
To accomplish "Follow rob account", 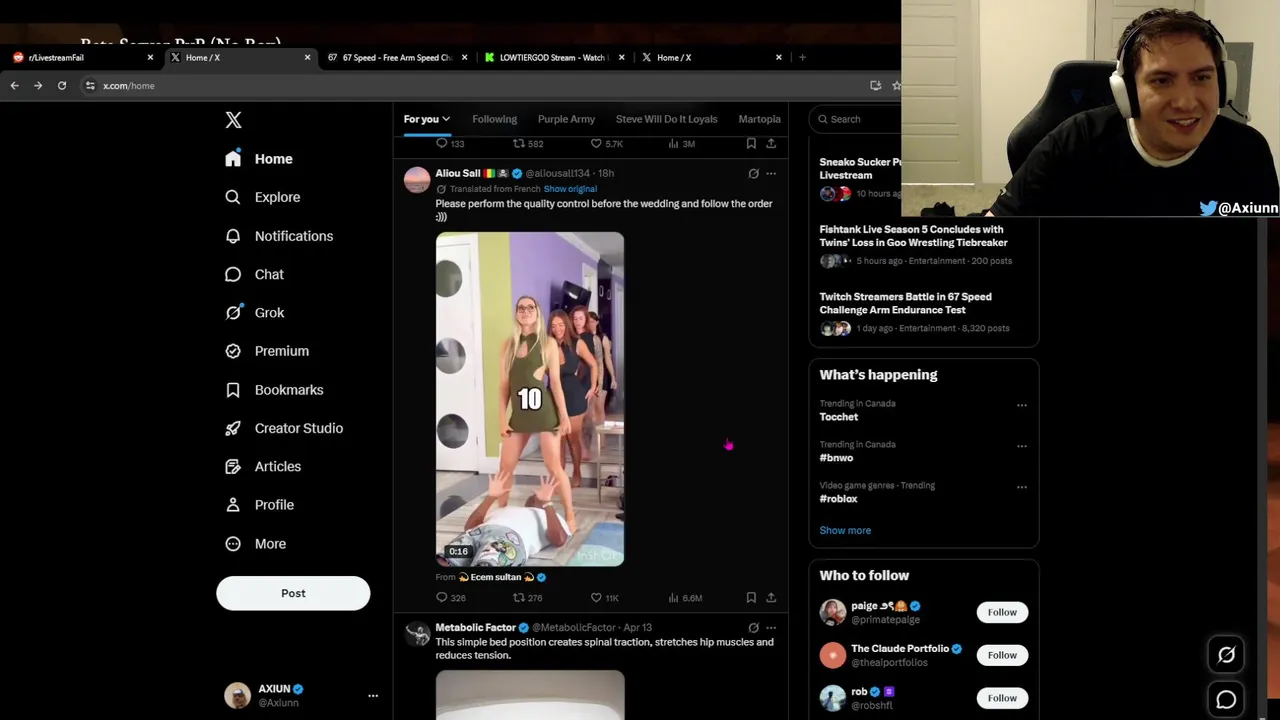I will click(1002, 698).
